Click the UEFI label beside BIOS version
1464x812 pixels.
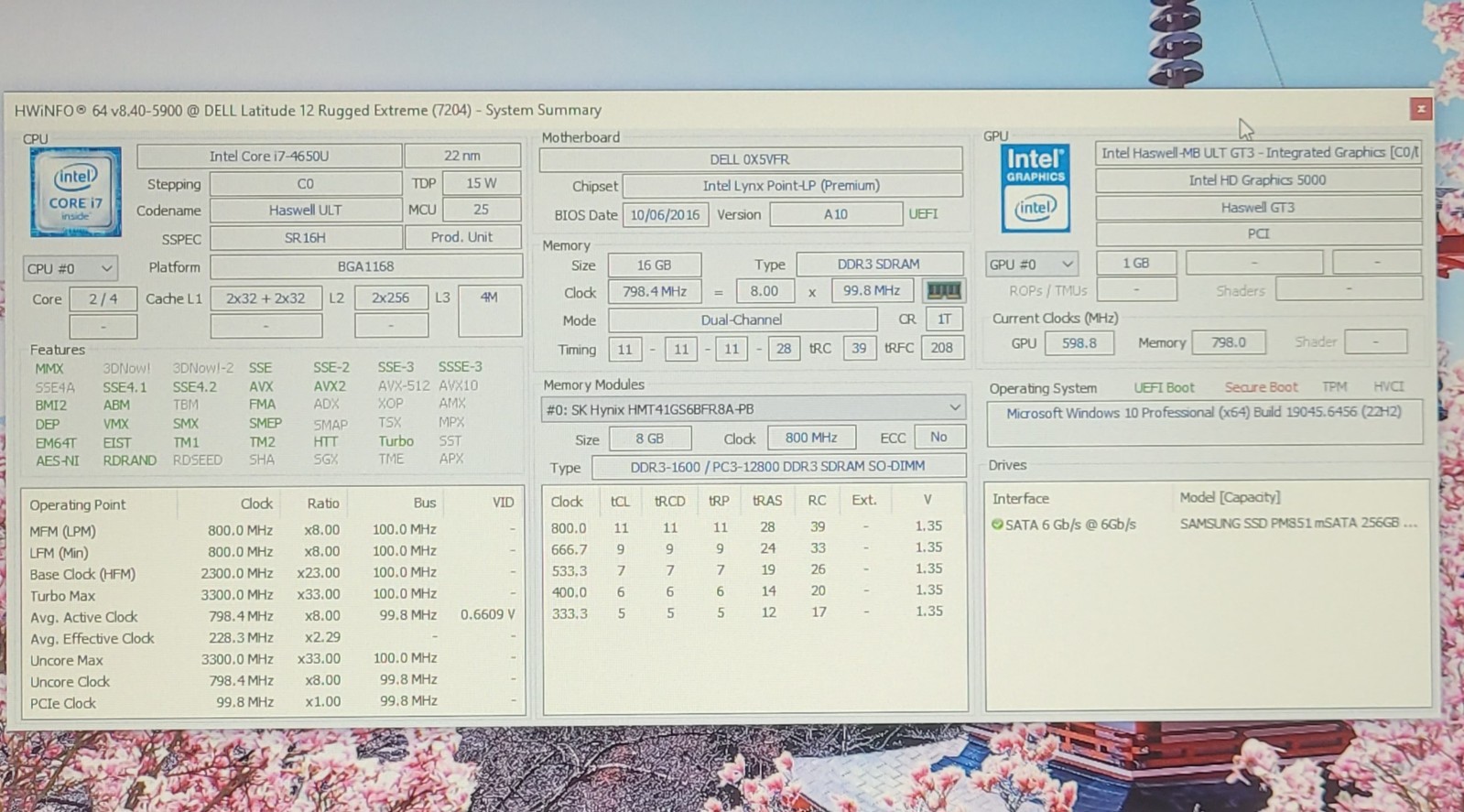923,214
